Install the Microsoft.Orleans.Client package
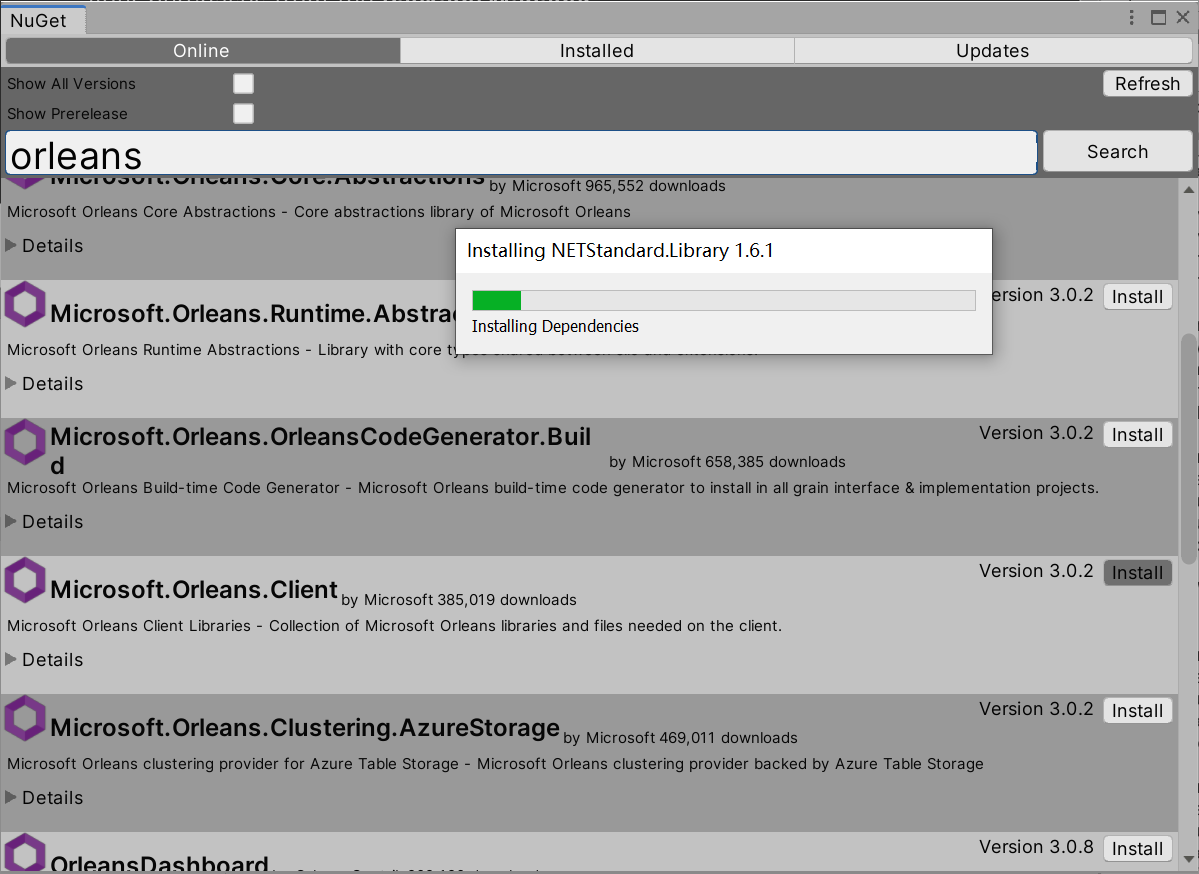 [1137, 572]
